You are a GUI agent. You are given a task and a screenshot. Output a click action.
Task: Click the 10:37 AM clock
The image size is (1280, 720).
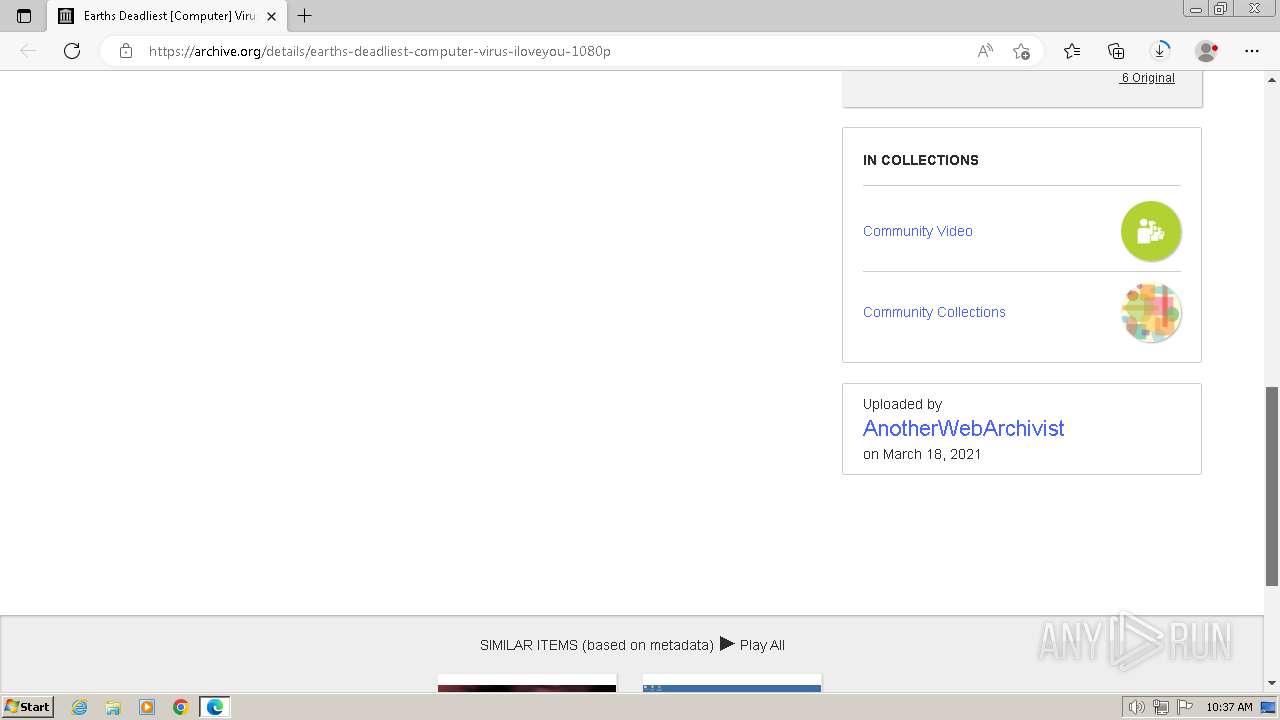(1229, 707)
